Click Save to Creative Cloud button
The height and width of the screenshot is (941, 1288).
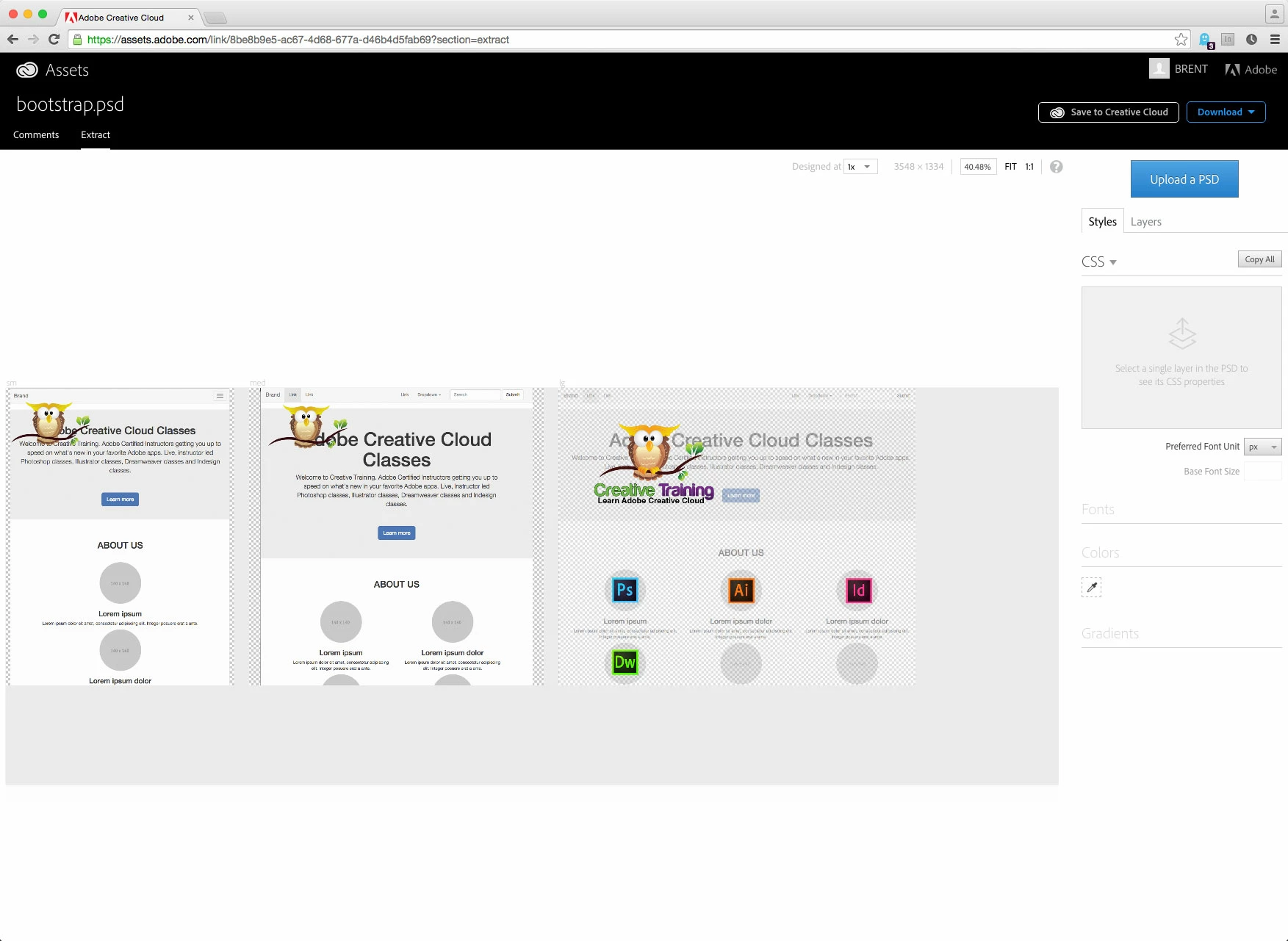pyautogui.click(x=1108, y=112)
